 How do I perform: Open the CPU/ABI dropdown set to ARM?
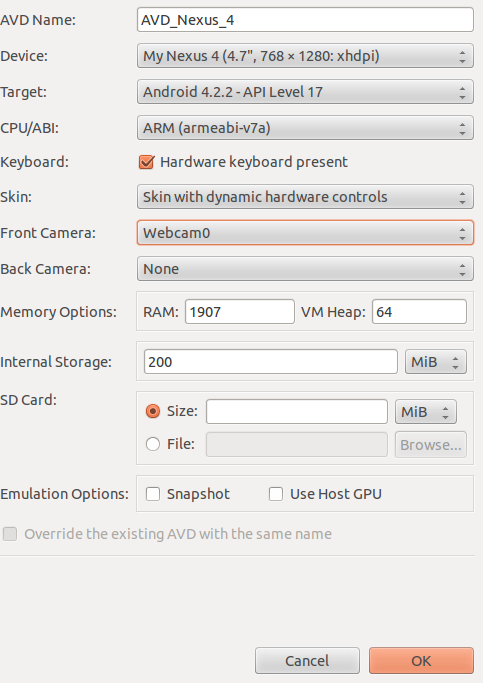305,128
